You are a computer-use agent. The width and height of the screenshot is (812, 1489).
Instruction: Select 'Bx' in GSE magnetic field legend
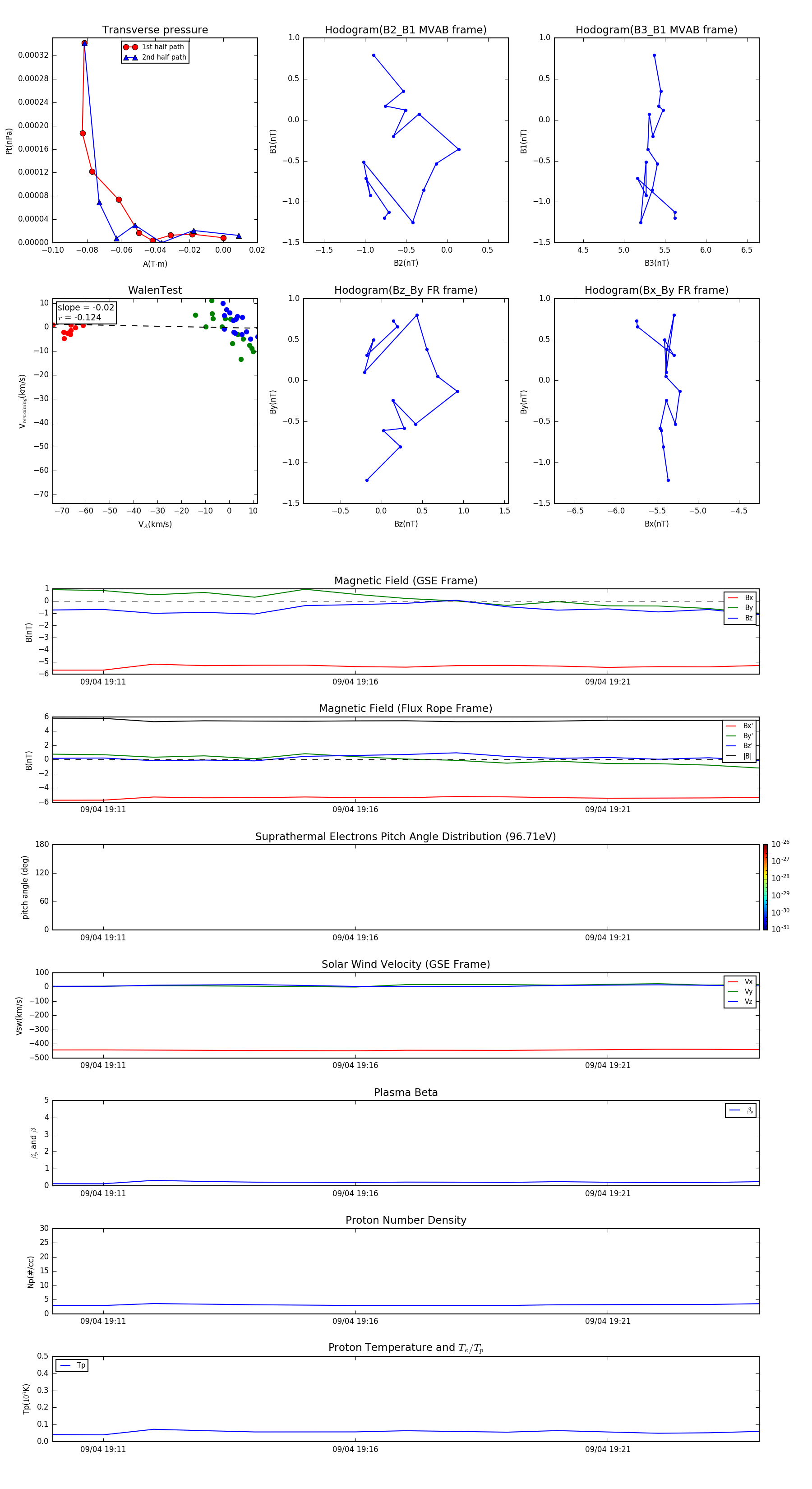coord(741,598)
